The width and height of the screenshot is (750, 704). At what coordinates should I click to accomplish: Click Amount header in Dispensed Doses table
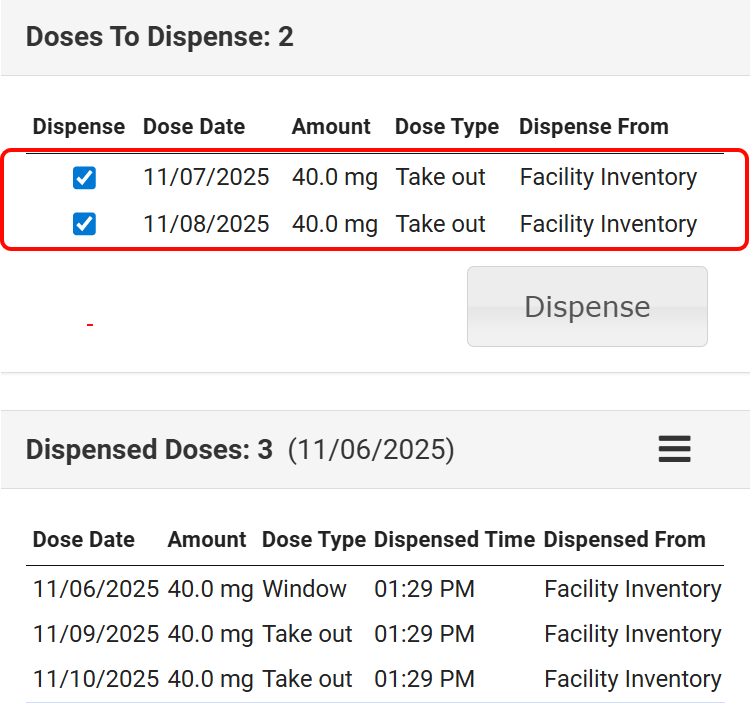(207, 540)
